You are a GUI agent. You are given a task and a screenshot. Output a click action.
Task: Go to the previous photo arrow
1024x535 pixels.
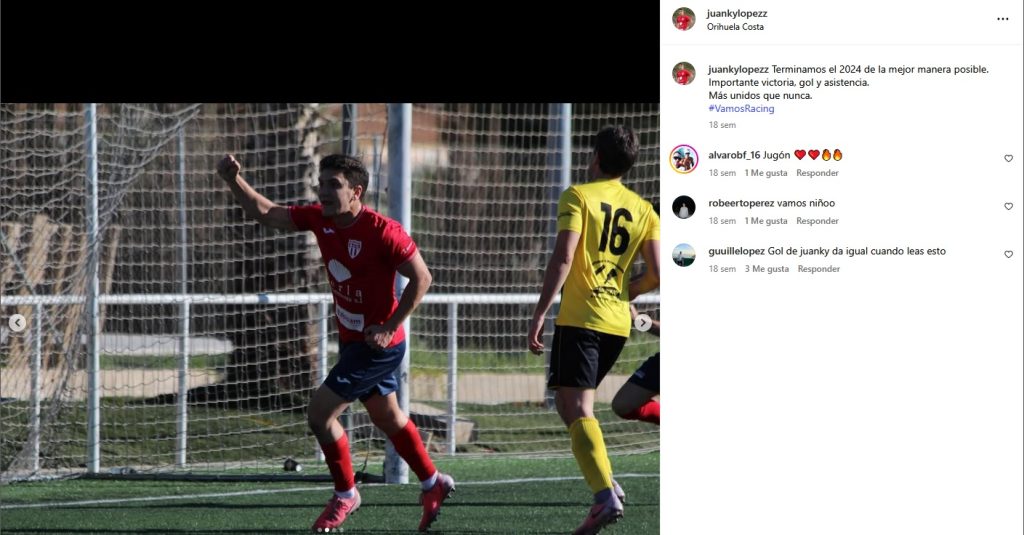click(x=17, y=323)
